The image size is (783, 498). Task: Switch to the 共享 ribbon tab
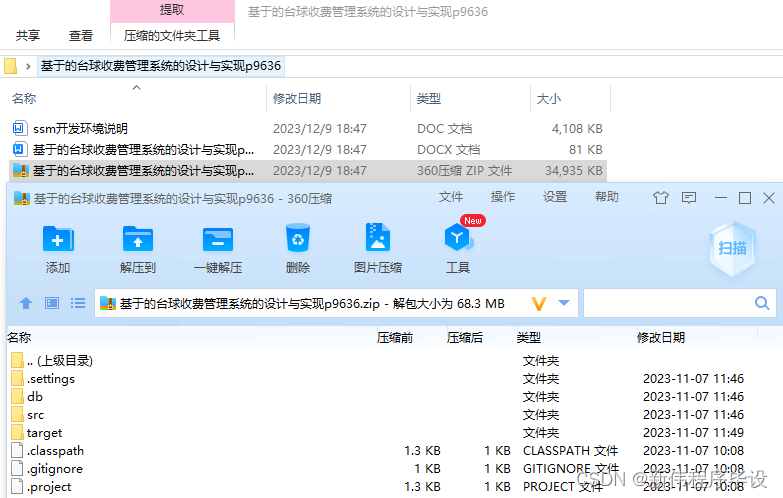28,35
